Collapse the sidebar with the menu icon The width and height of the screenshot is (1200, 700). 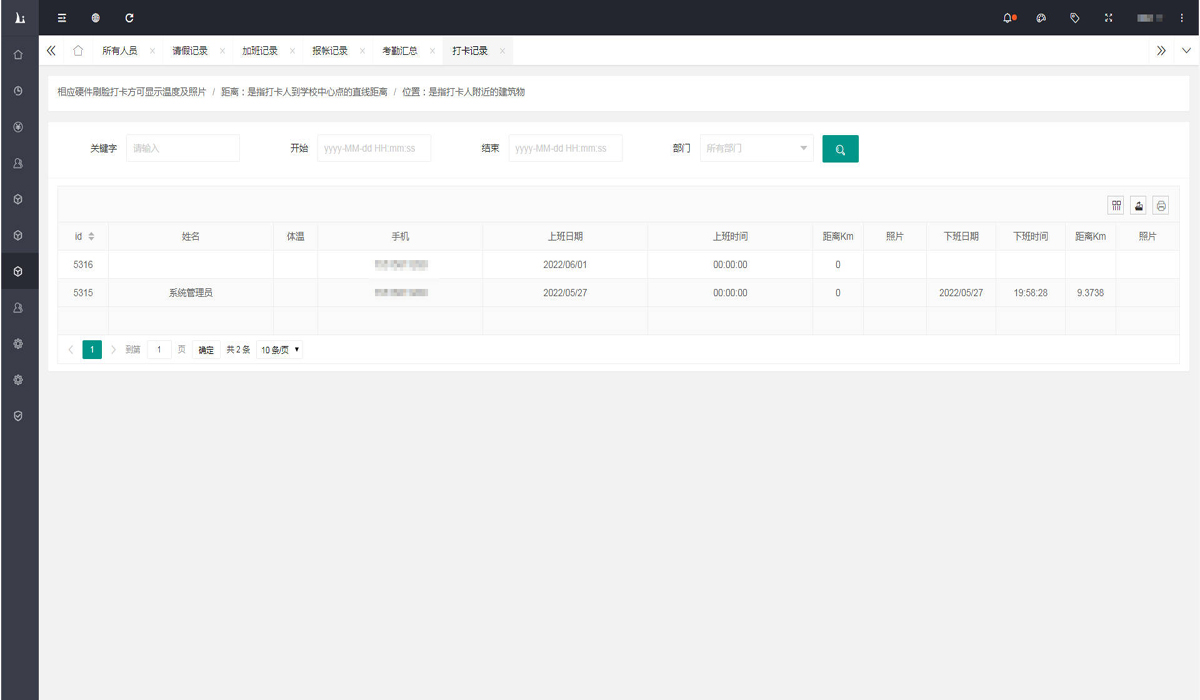tap(62, 18)
